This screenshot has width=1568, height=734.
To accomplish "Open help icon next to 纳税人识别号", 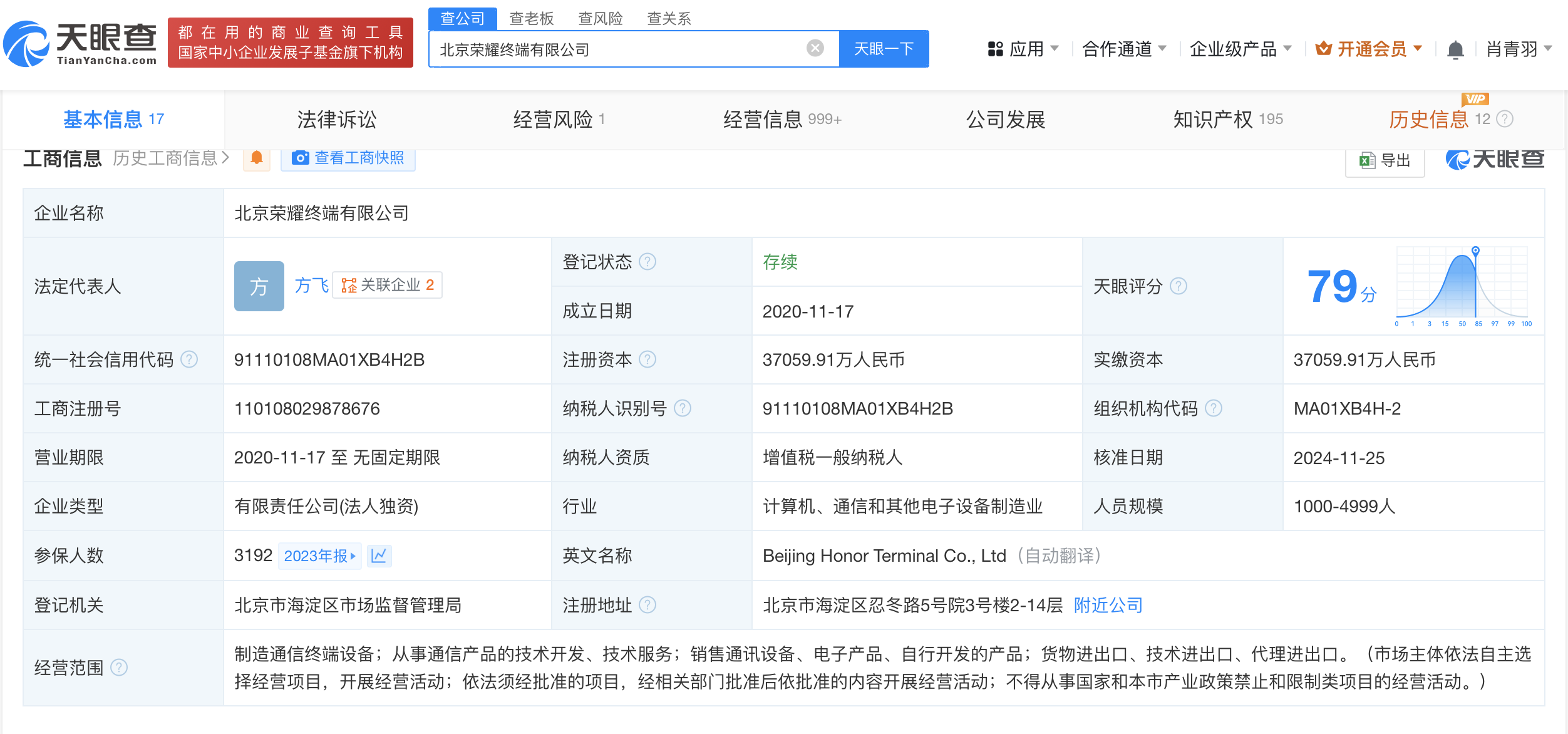I will 683,408.
